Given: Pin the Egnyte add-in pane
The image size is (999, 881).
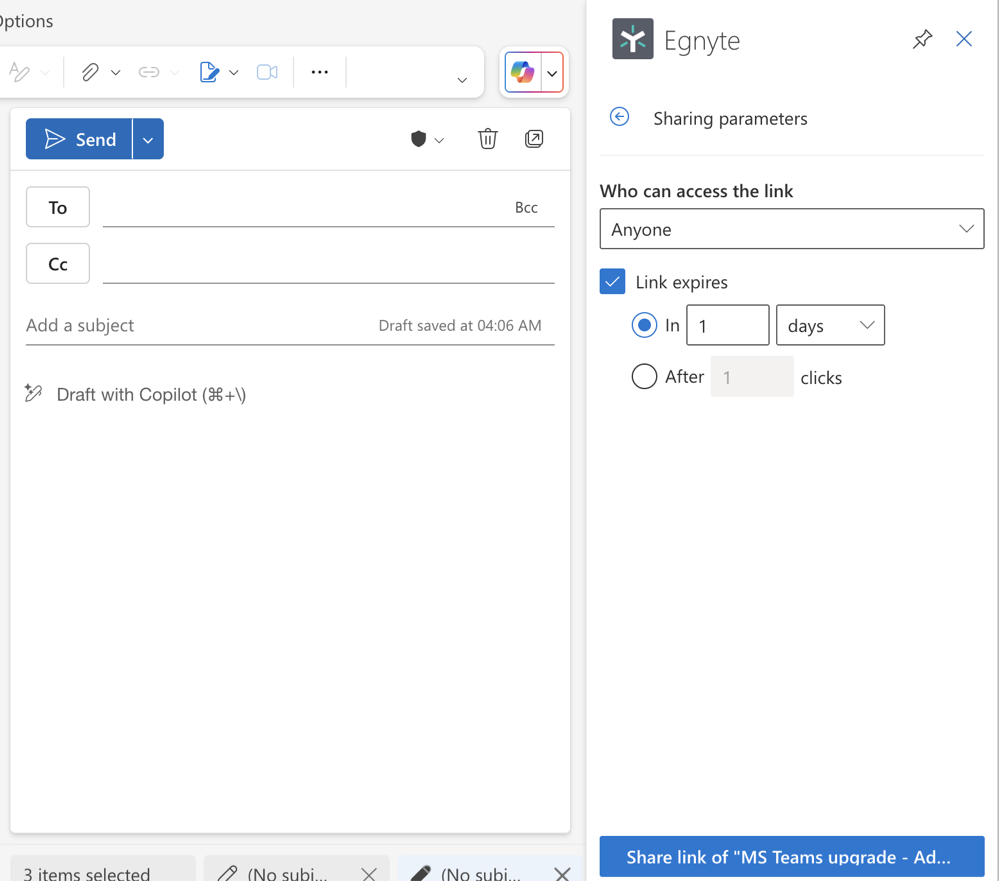Looking at the screenshot, I should [x=921, y=39].
